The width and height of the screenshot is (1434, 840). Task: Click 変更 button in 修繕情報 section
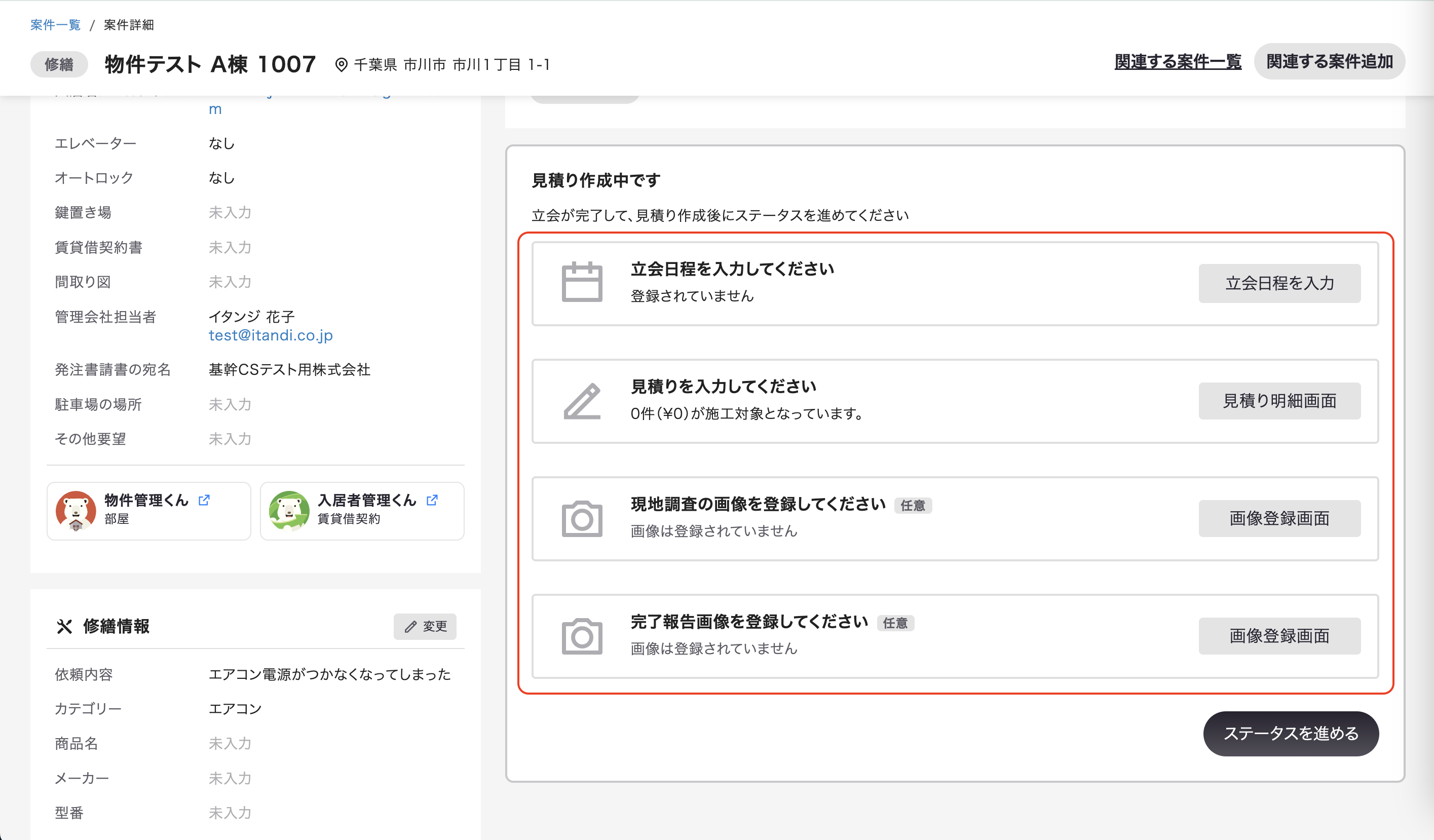(x=425, y=626)
